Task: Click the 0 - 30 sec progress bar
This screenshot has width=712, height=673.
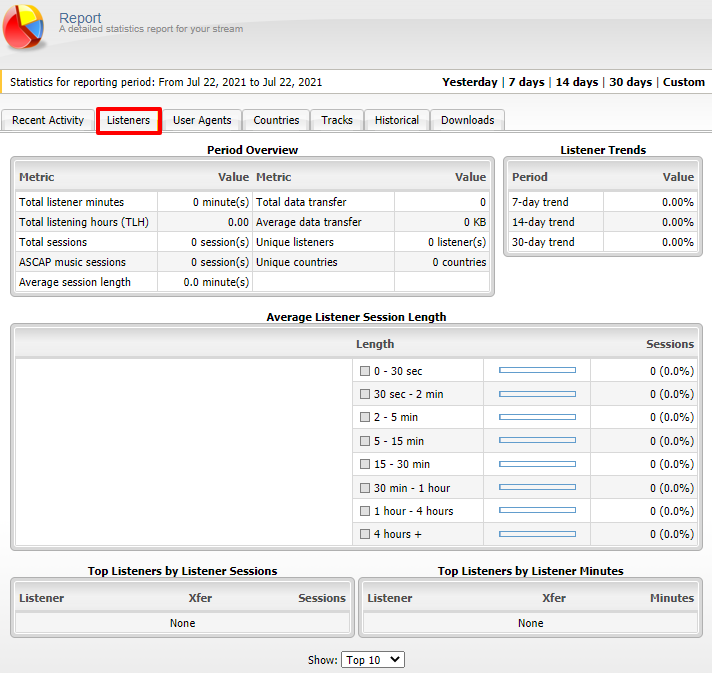Action: (x=537, y=371)
